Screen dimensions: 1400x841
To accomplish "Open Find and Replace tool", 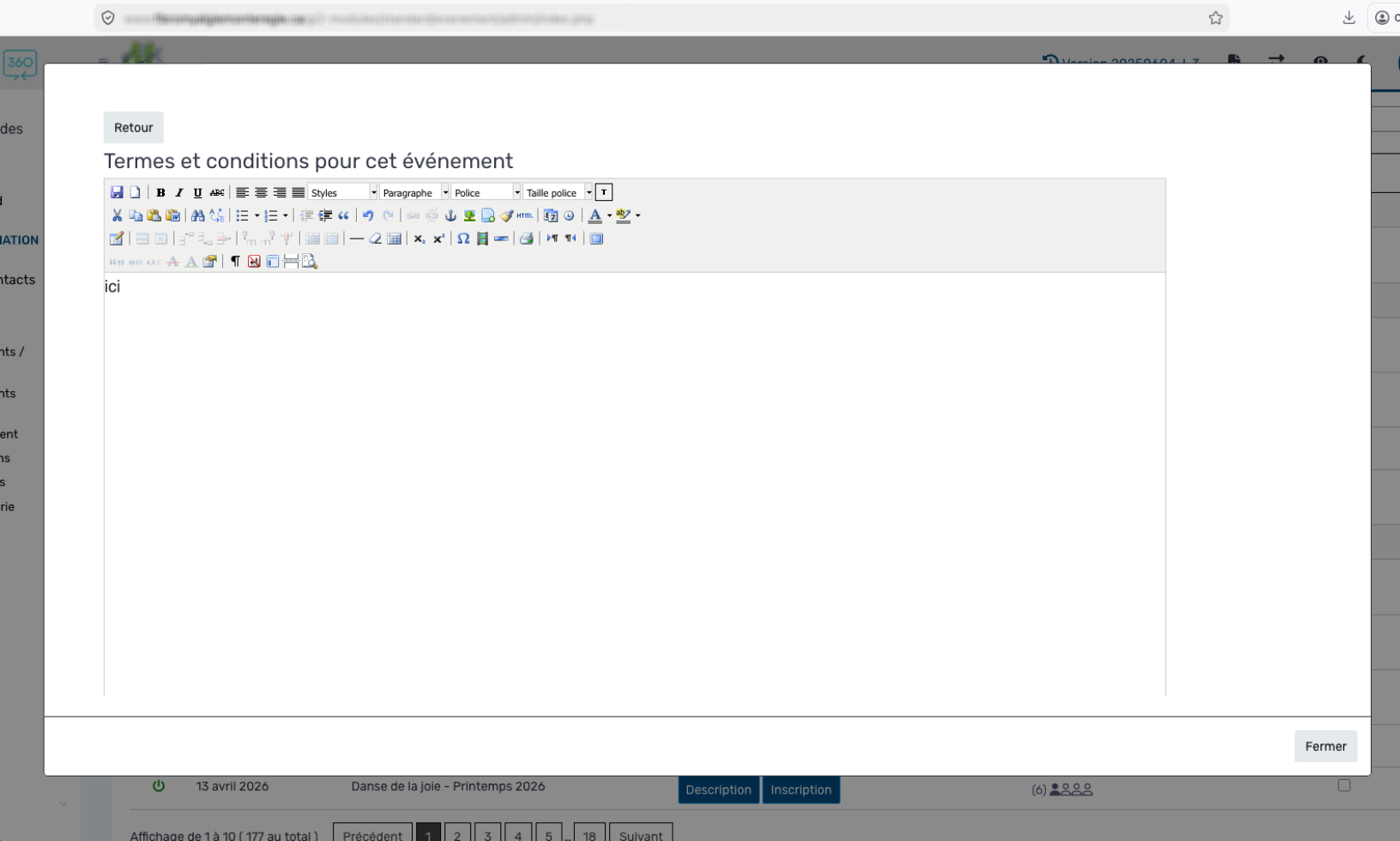I will pos(217,215).
